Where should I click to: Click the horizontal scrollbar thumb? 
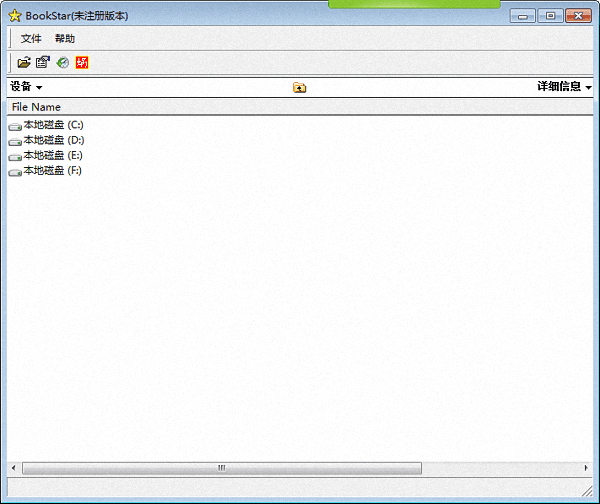pos(222,468)
